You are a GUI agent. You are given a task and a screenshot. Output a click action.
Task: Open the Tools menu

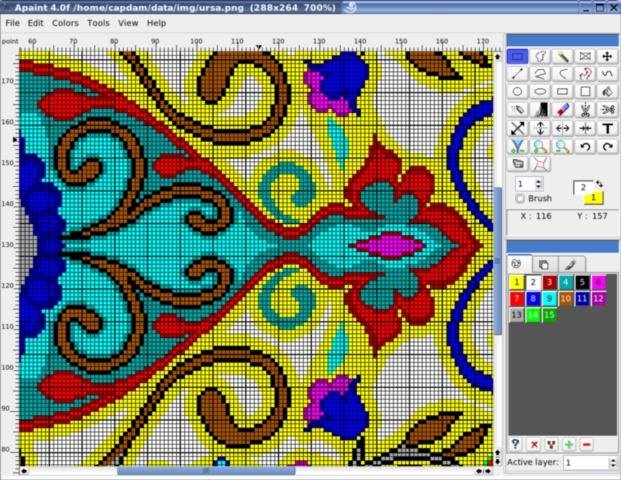98,23
